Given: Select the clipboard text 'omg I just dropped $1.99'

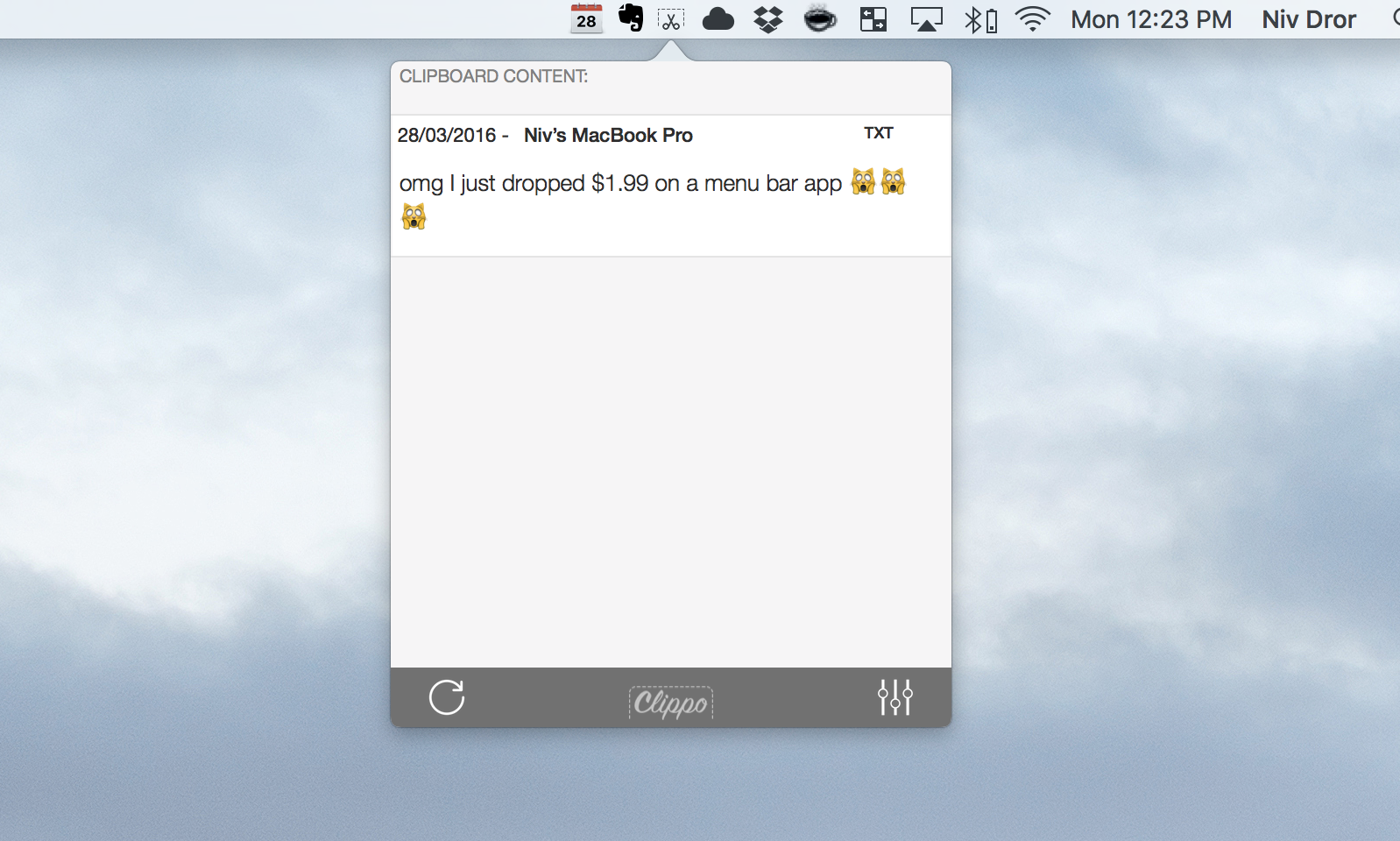Looking at the screenshot, I should [x=523, y=183].
